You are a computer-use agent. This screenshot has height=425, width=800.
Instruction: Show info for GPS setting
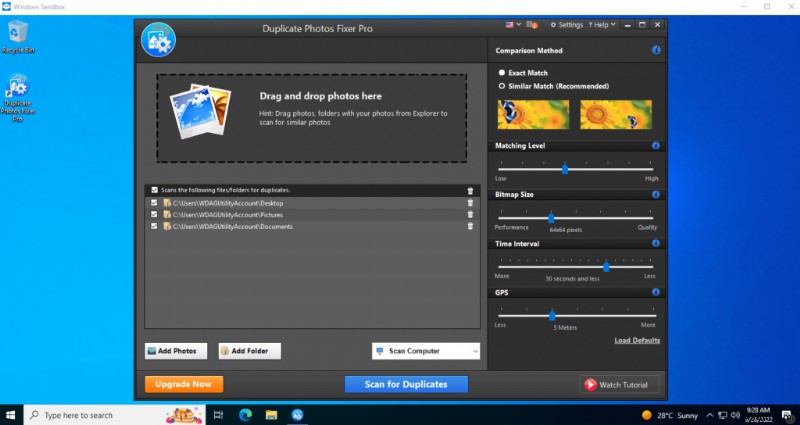coord(656,292)
